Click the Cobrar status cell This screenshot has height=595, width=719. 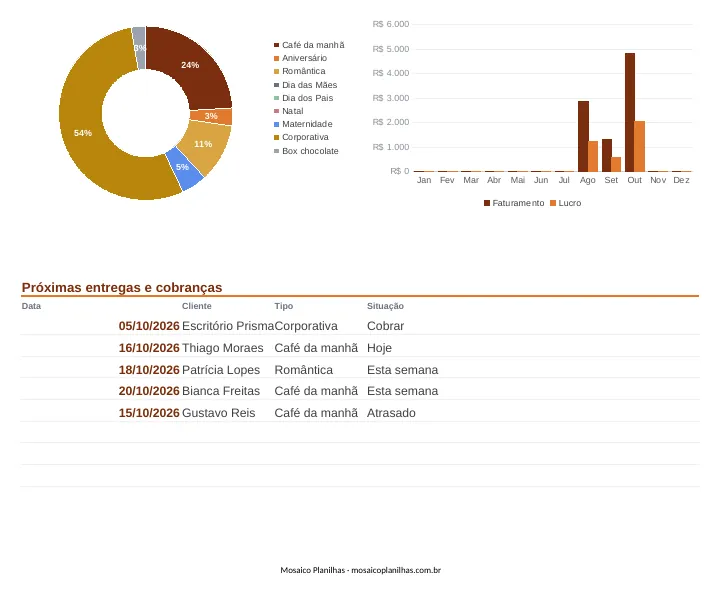coord(386,326)
